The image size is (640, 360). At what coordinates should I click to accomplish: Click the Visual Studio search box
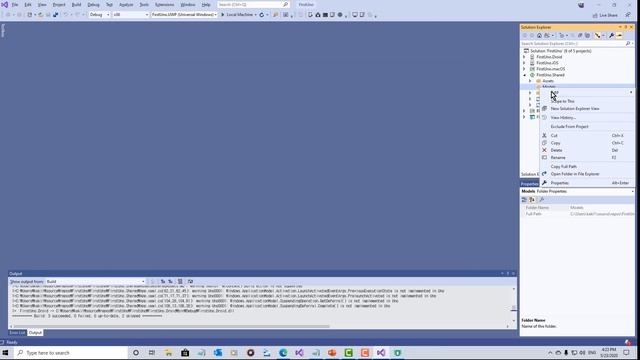point(253,4)
